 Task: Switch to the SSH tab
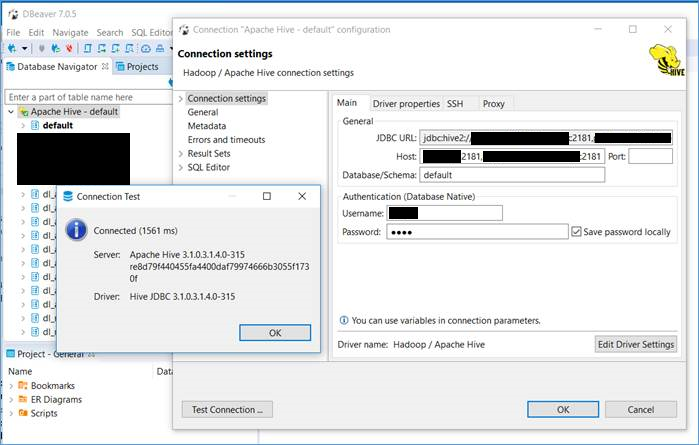coord(455,103)
